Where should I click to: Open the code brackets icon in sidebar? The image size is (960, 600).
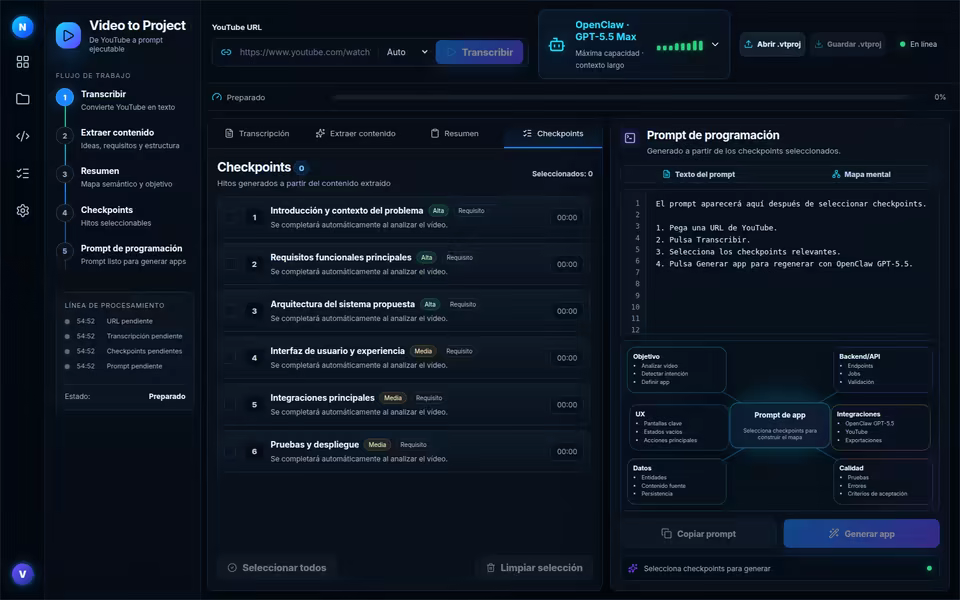pyautogui.click(x=23, y=136)
